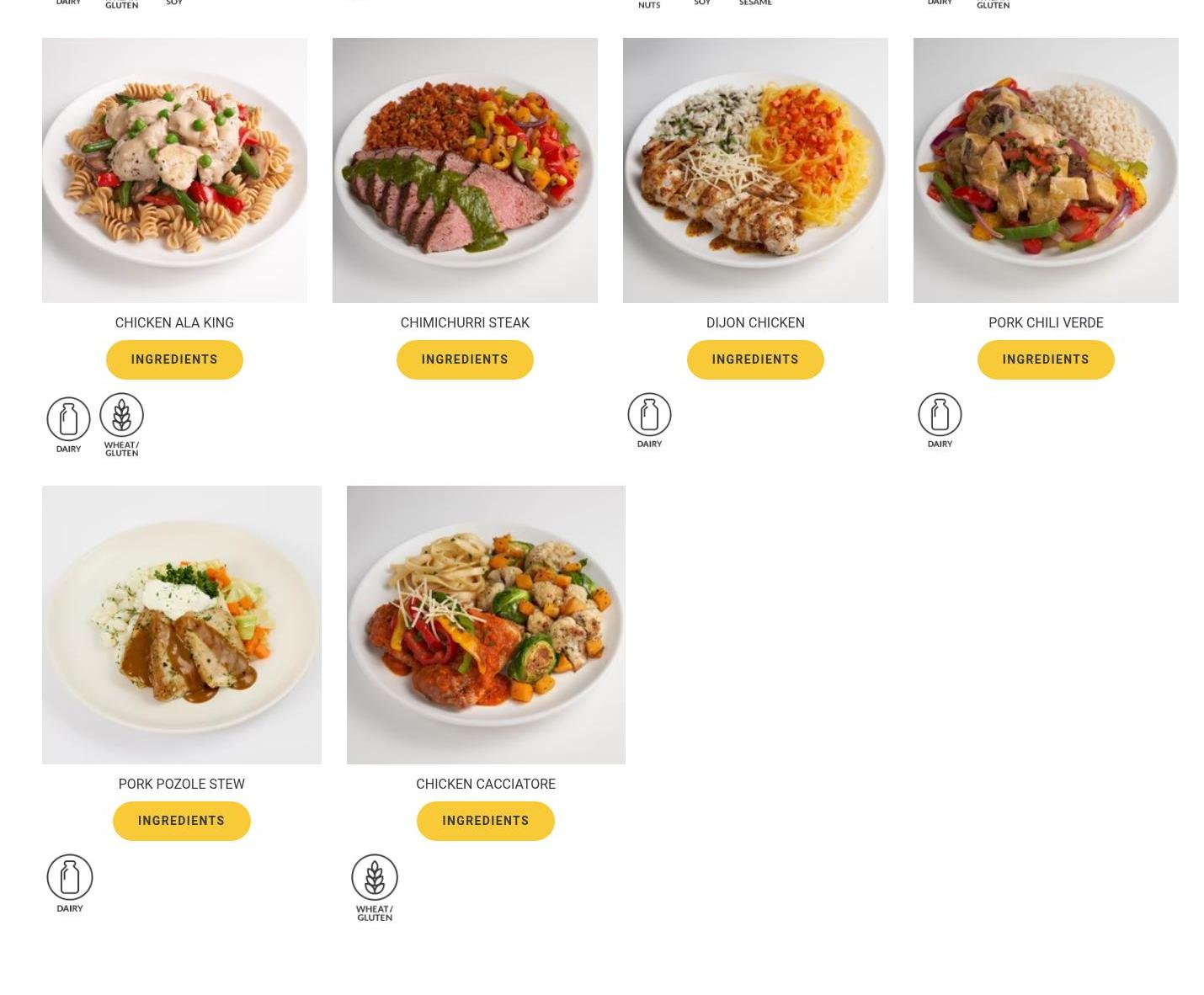Click the Dairy icon under Chicken Ala King
Viewport: 1204px width, 995px height.
(68, 424)
